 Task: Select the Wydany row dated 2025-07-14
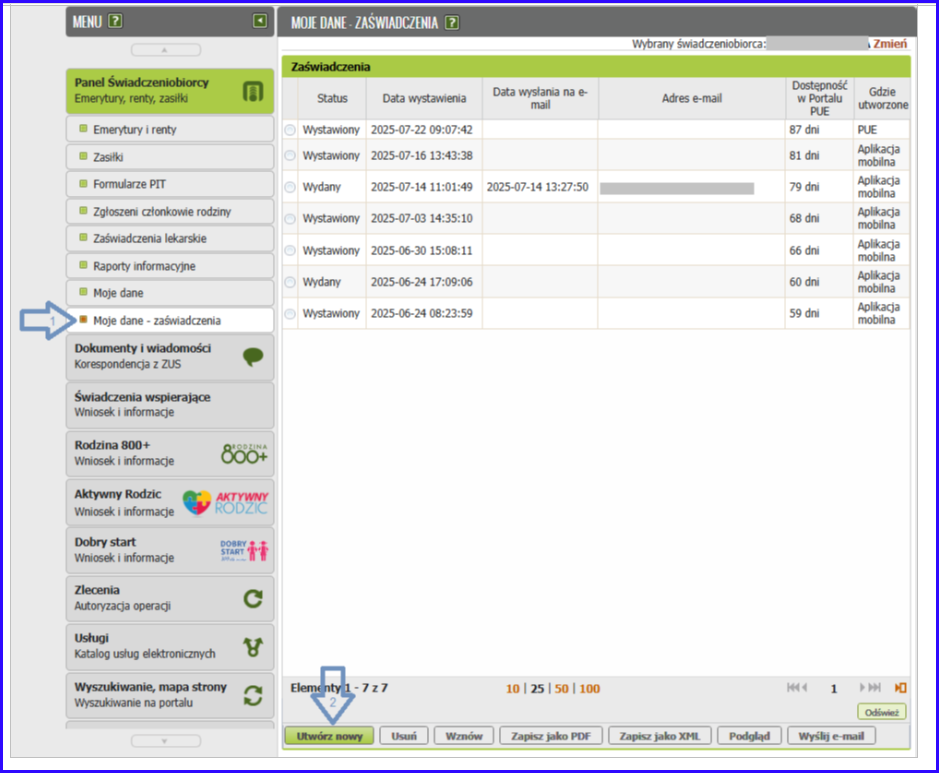pyautogui.click(x=290, y=187)
